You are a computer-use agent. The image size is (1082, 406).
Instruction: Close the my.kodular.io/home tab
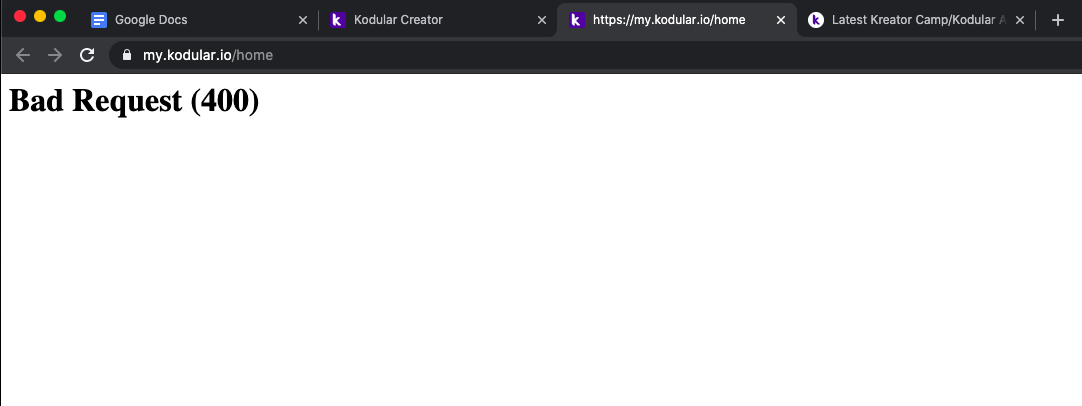point(781,20)
